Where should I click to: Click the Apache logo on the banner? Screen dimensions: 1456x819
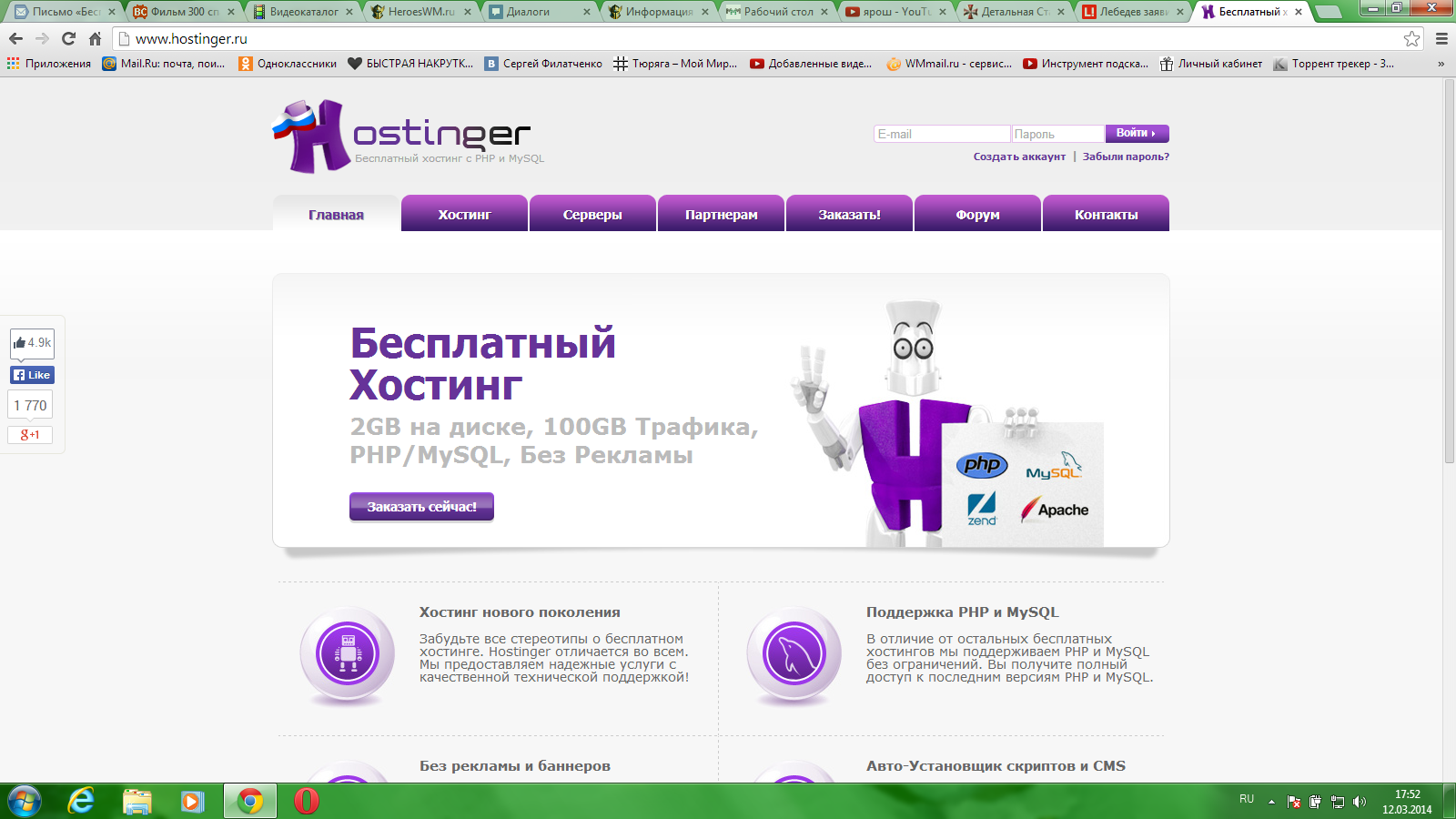click(x=1055, y=509)
